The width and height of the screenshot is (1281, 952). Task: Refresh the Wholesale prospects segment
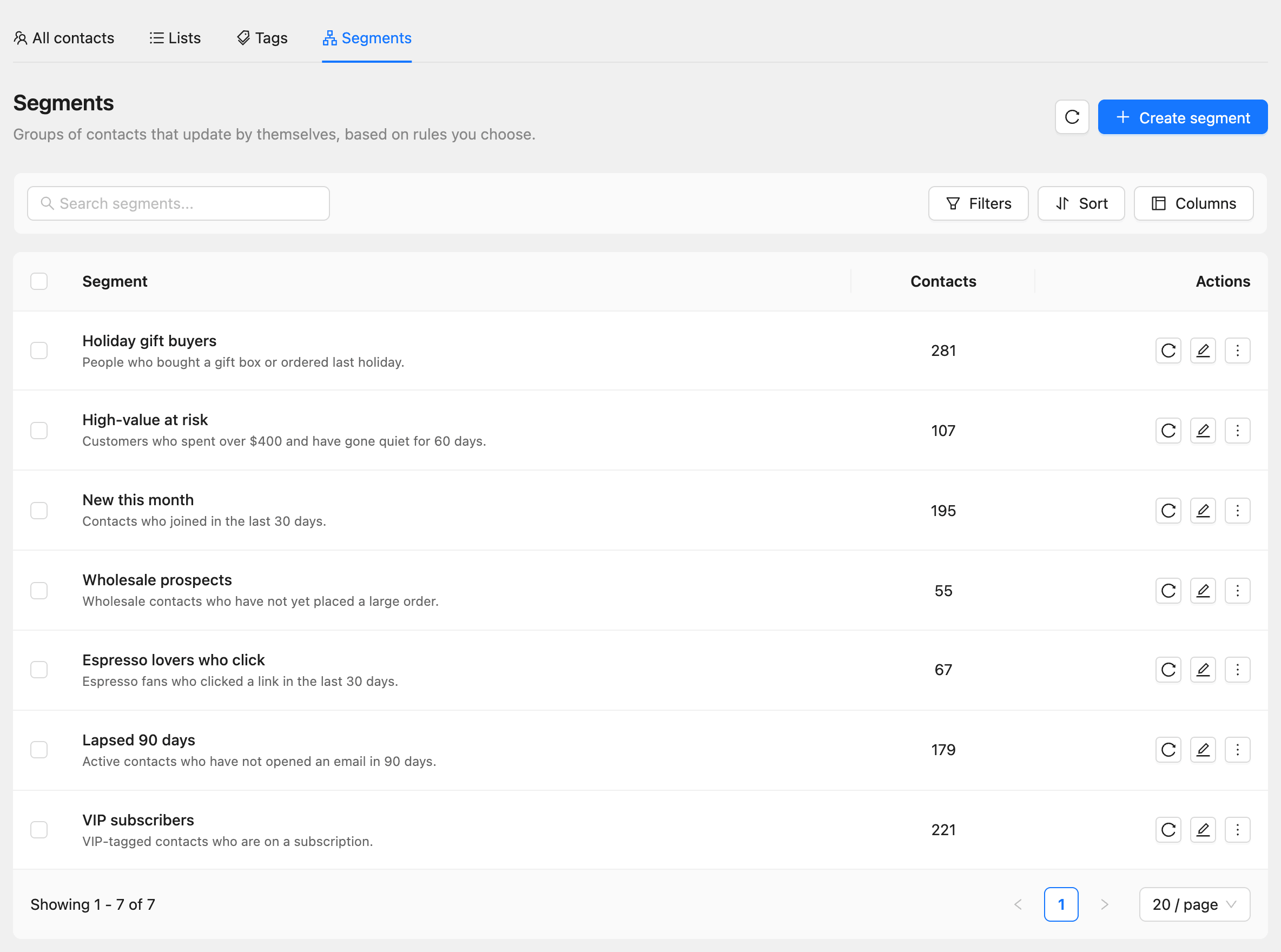click(1167, 591)
